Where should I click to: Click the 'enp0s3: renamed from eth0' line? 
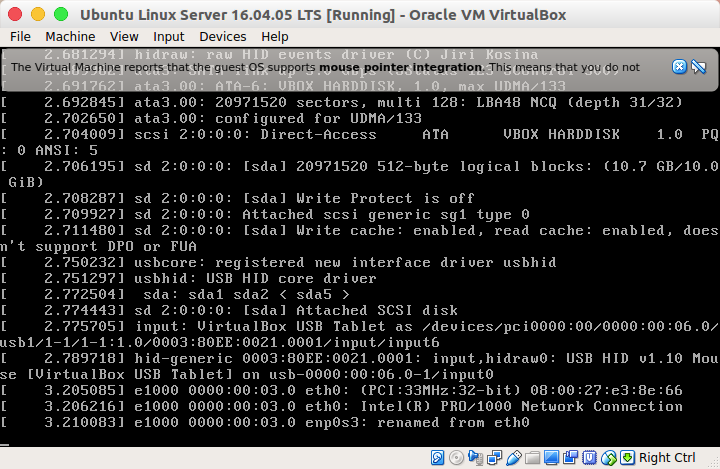pyautogui.click(x=265, y=423)
